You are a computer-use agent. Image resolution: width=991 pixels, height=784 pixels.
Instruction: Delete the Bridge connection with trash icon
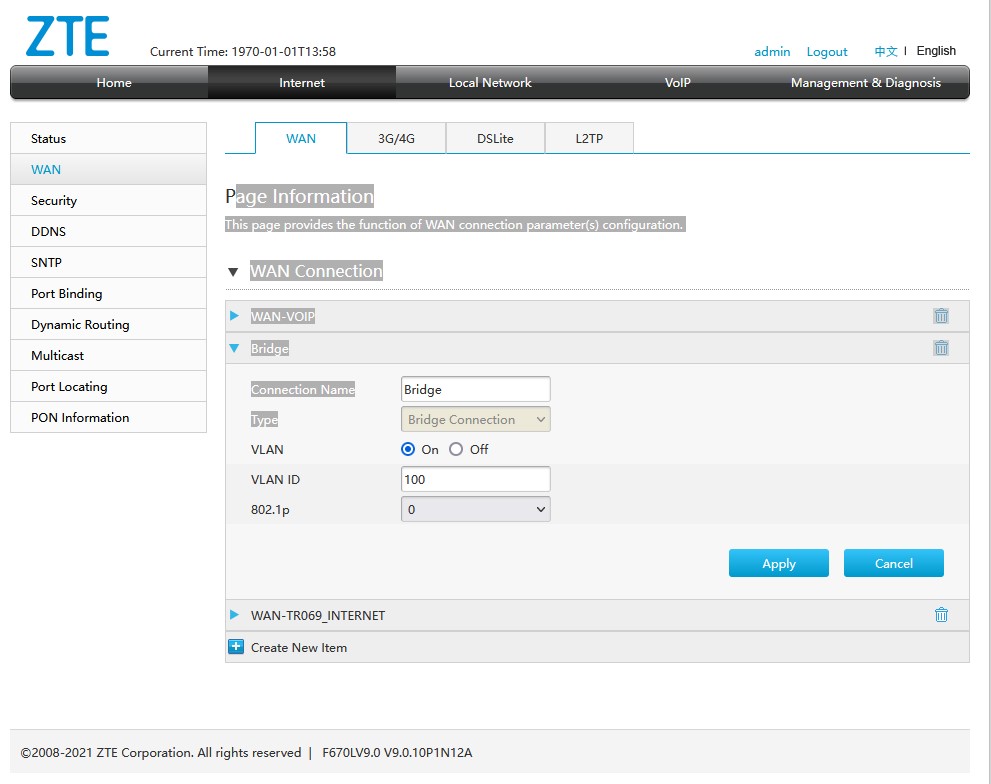[x=941, y=347]
